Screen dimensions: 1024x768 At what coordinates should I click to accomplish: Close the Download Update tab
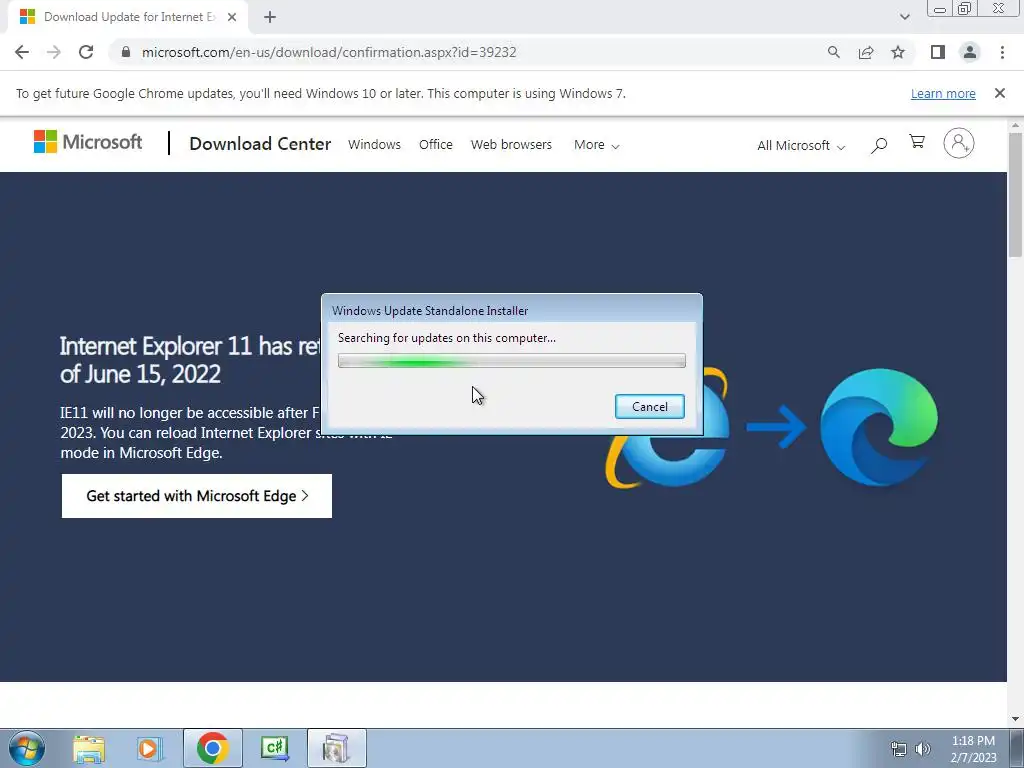[232, 17]
